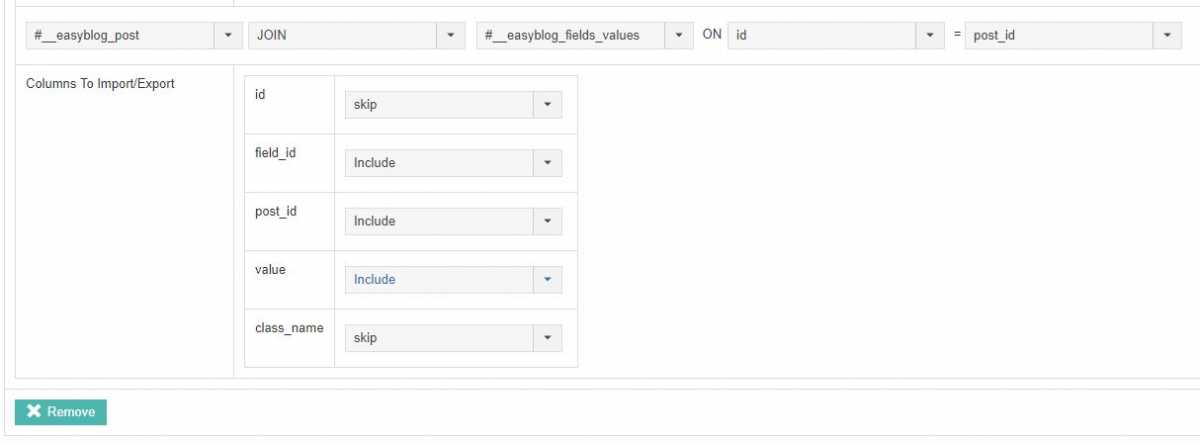Click arrow icon of ON id select
Viewport: 1200px width, 445px height.
930,35
